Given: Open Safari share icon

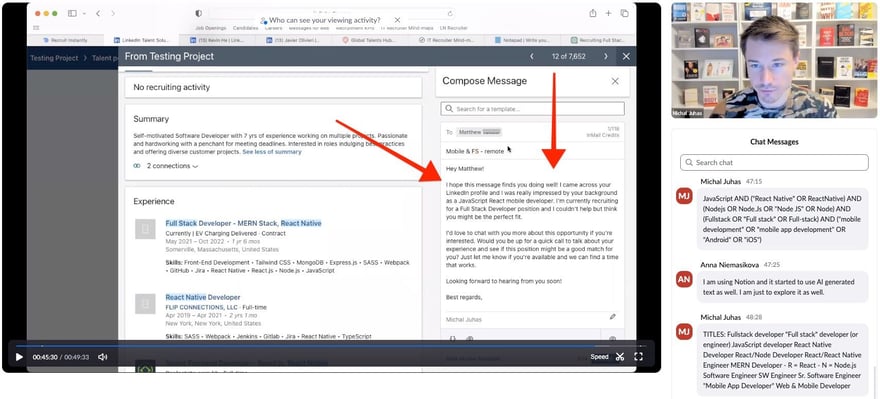Looking at the screenshot, I should (x=593, y=13).
